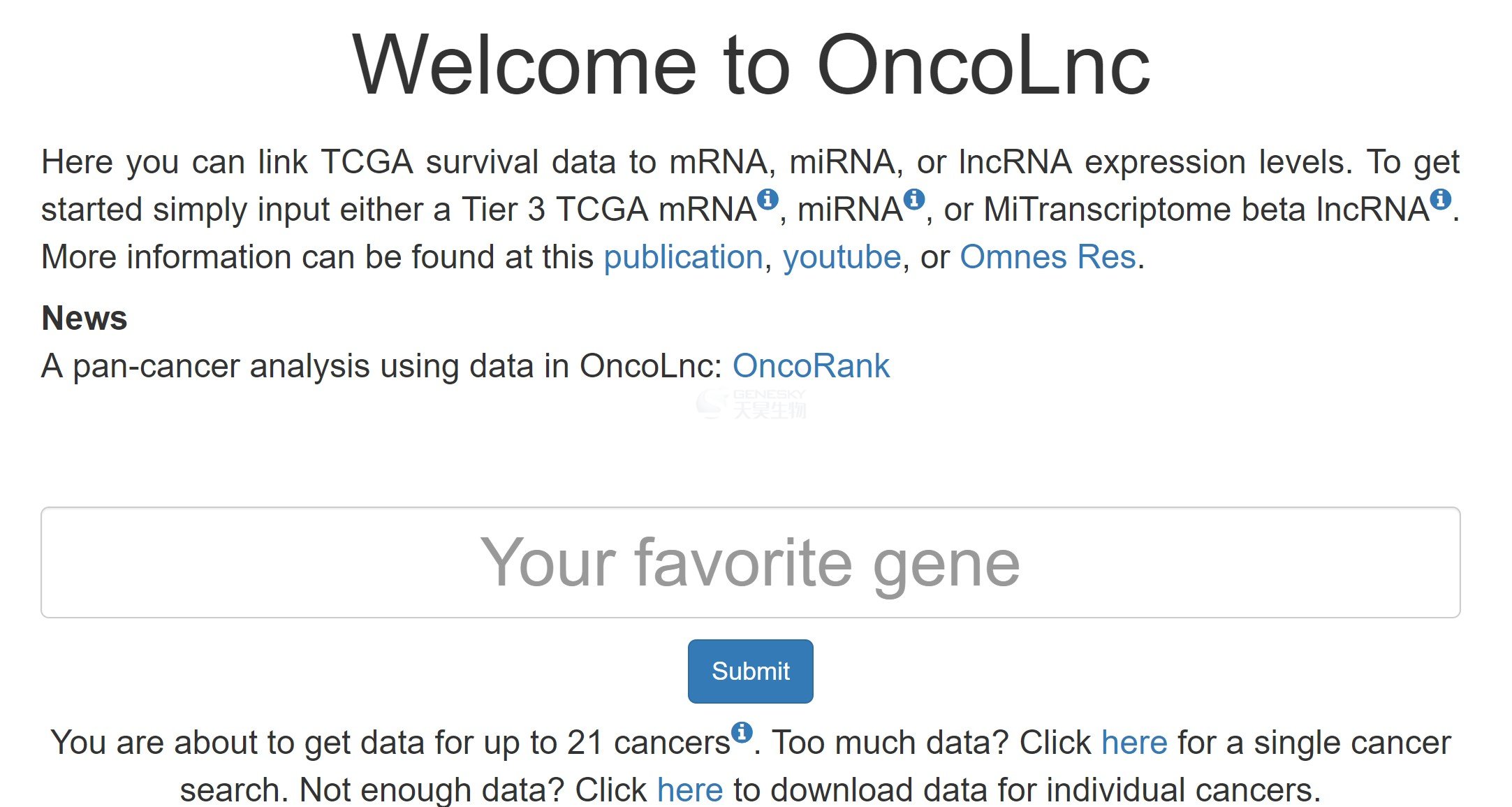
Task: Open the publication link
Action: click(x=683, y=256)
